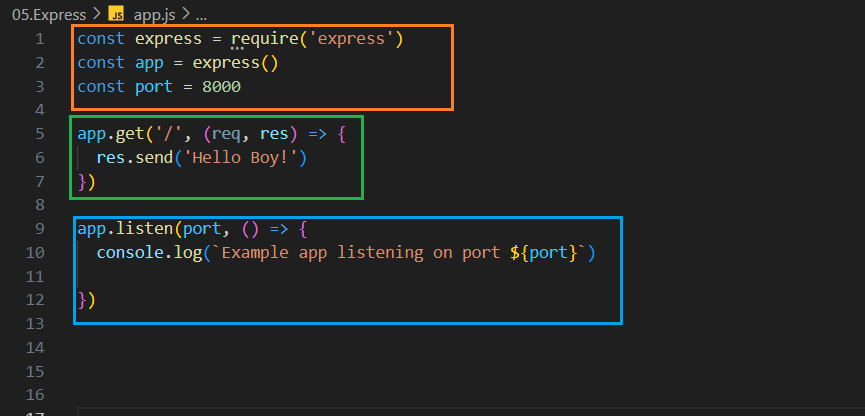
Task: Click the closing brace on line 7
Action: (x=82, y=182)
